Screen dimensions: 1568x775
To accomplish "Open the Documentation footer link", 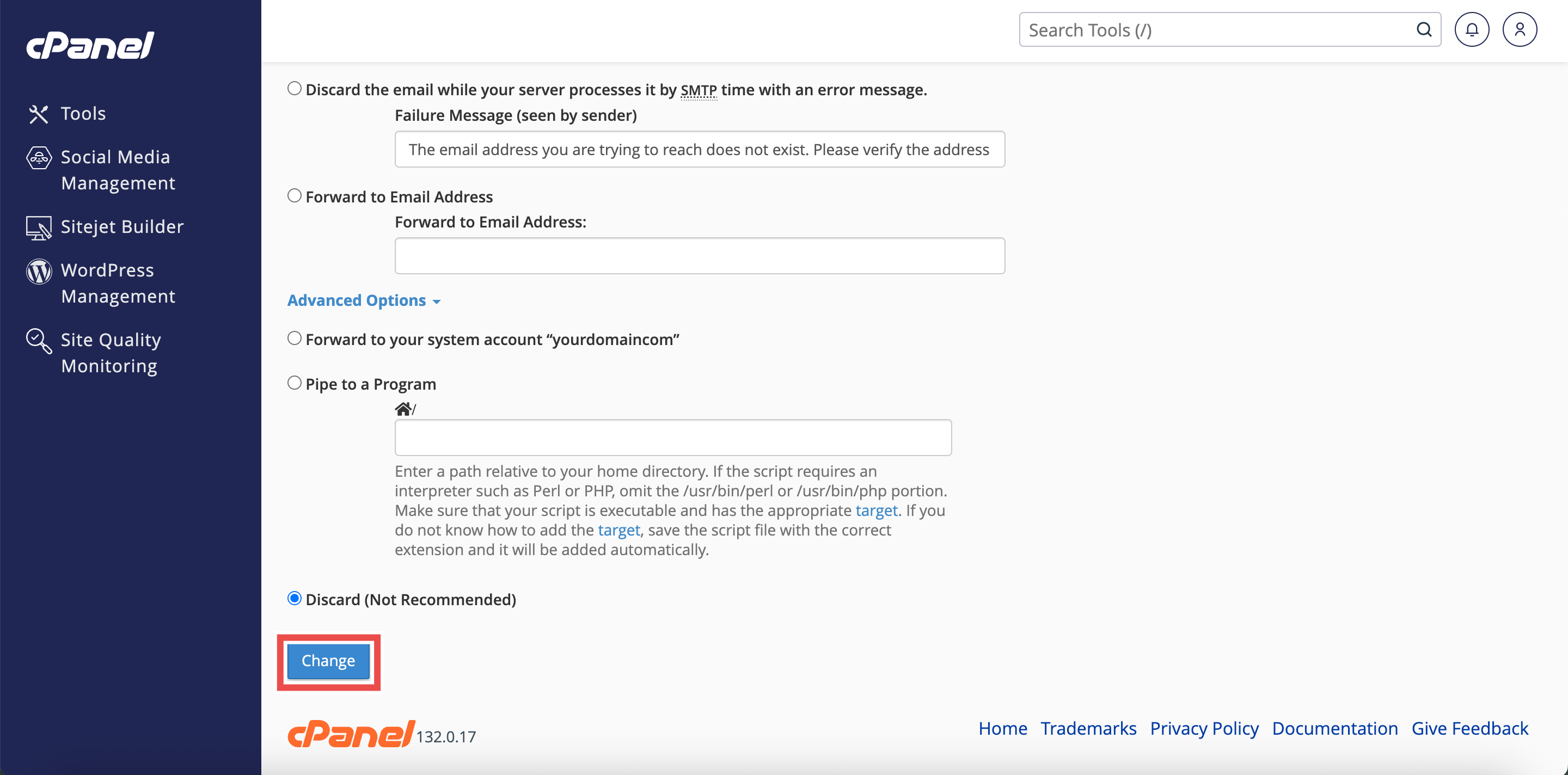I will pos(1334,728).
